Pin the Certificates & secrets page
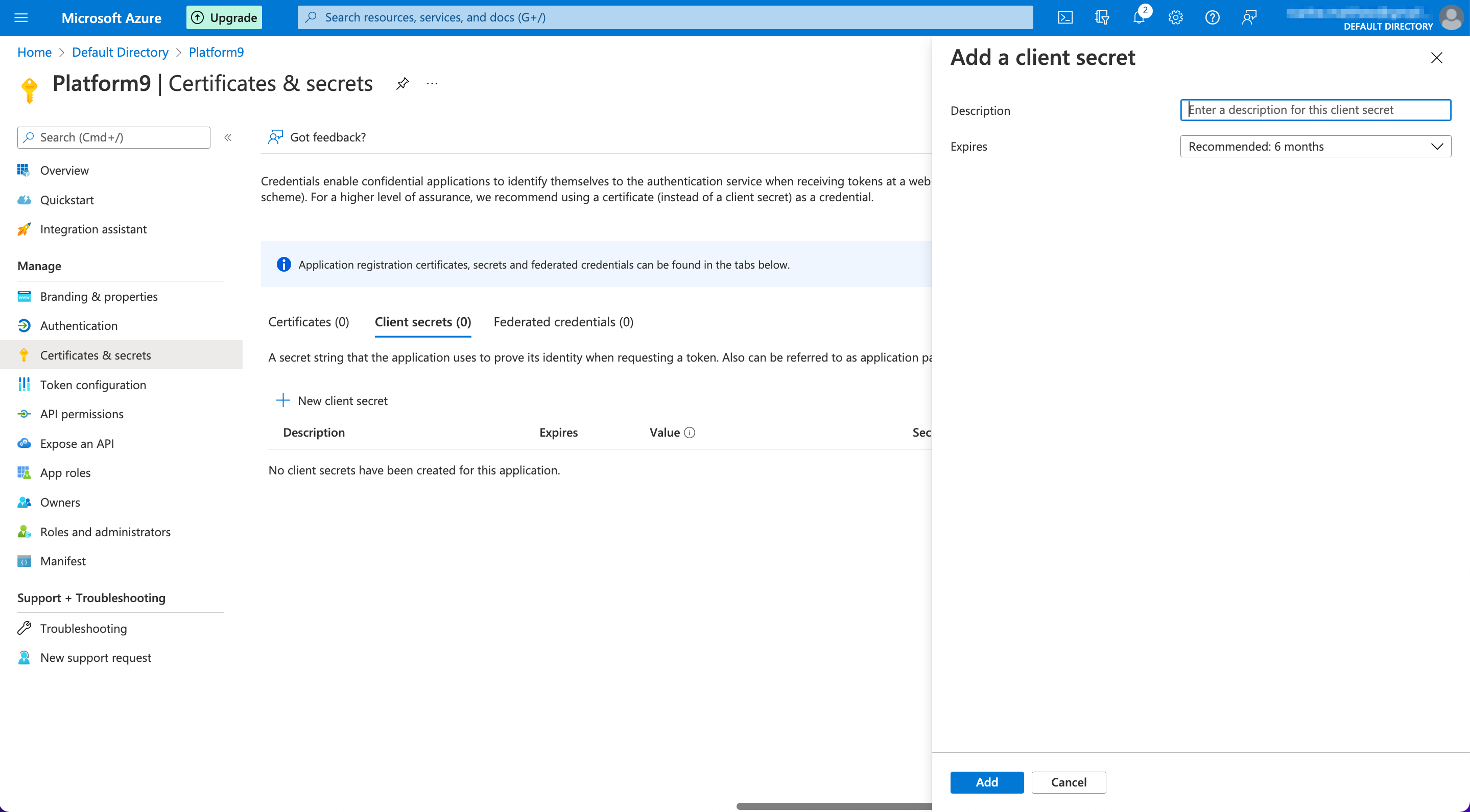The height and width of the screenshot is (812, 1470). (402, 84)
